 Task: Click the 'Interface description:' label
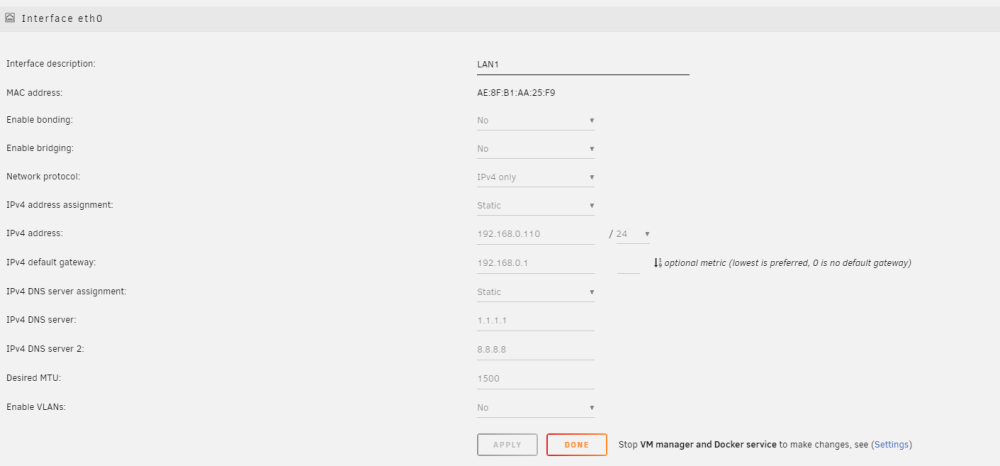pyautogui.click(x=51, y=64)
